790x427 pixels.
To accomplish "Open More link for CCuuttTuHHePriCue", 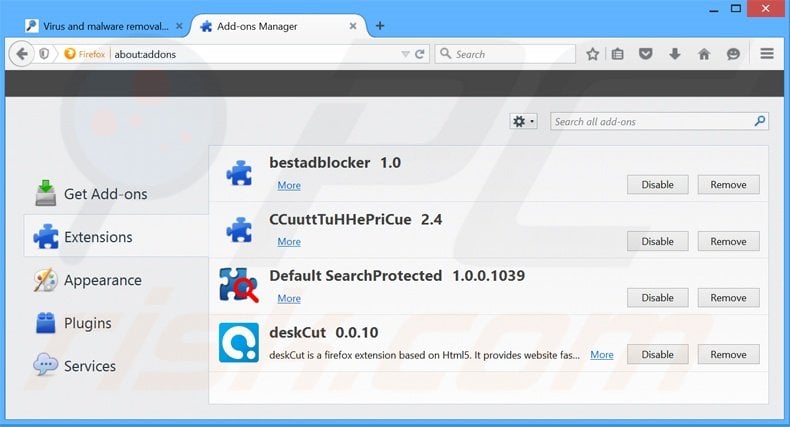I will pos(289,242).
